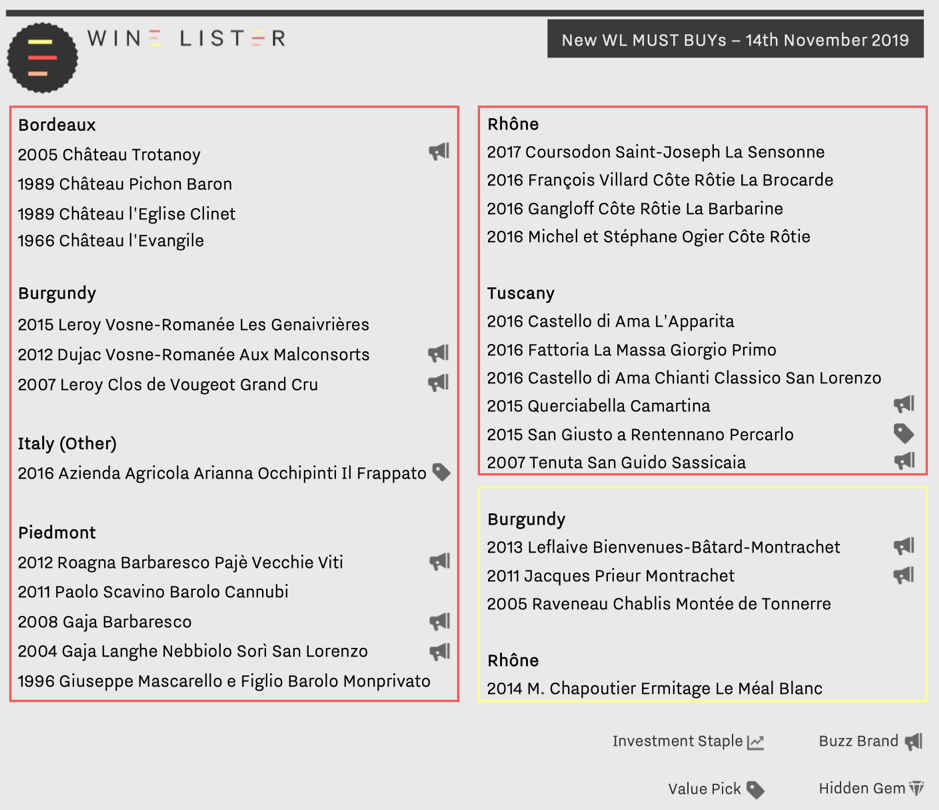Select 2014 M. Chapoutier Ermitage Le Méal Blanc

[655, 688]
